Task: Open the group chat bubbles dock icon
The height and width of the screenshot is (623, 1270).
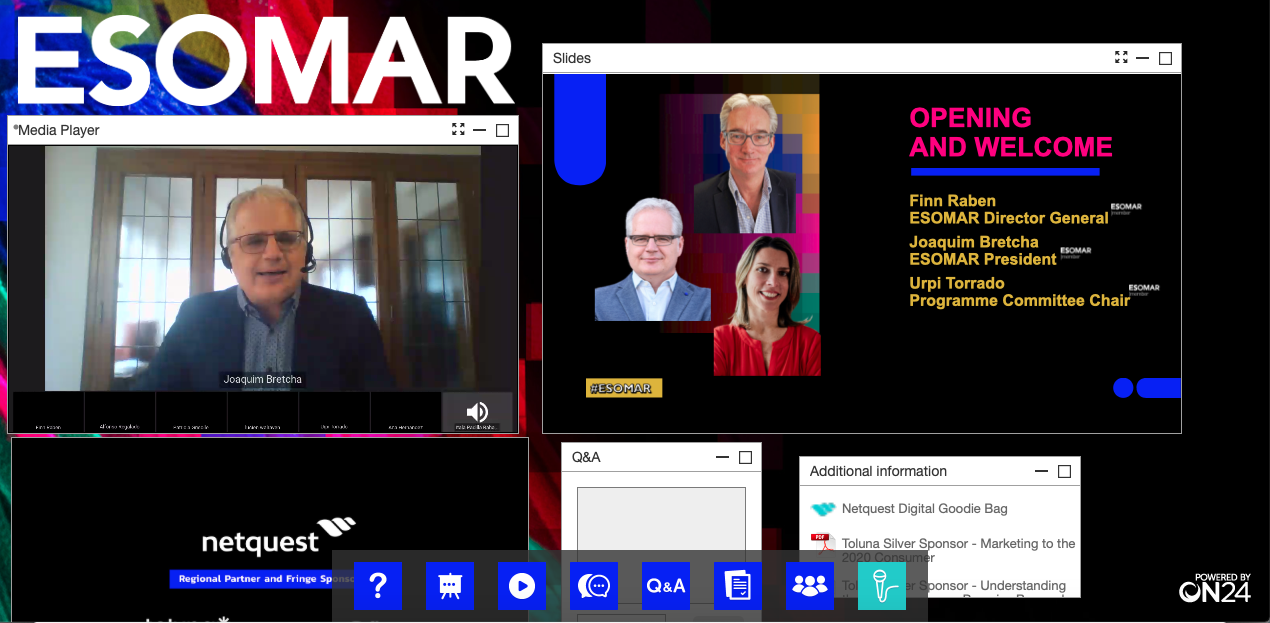Action: pos(594,585)
